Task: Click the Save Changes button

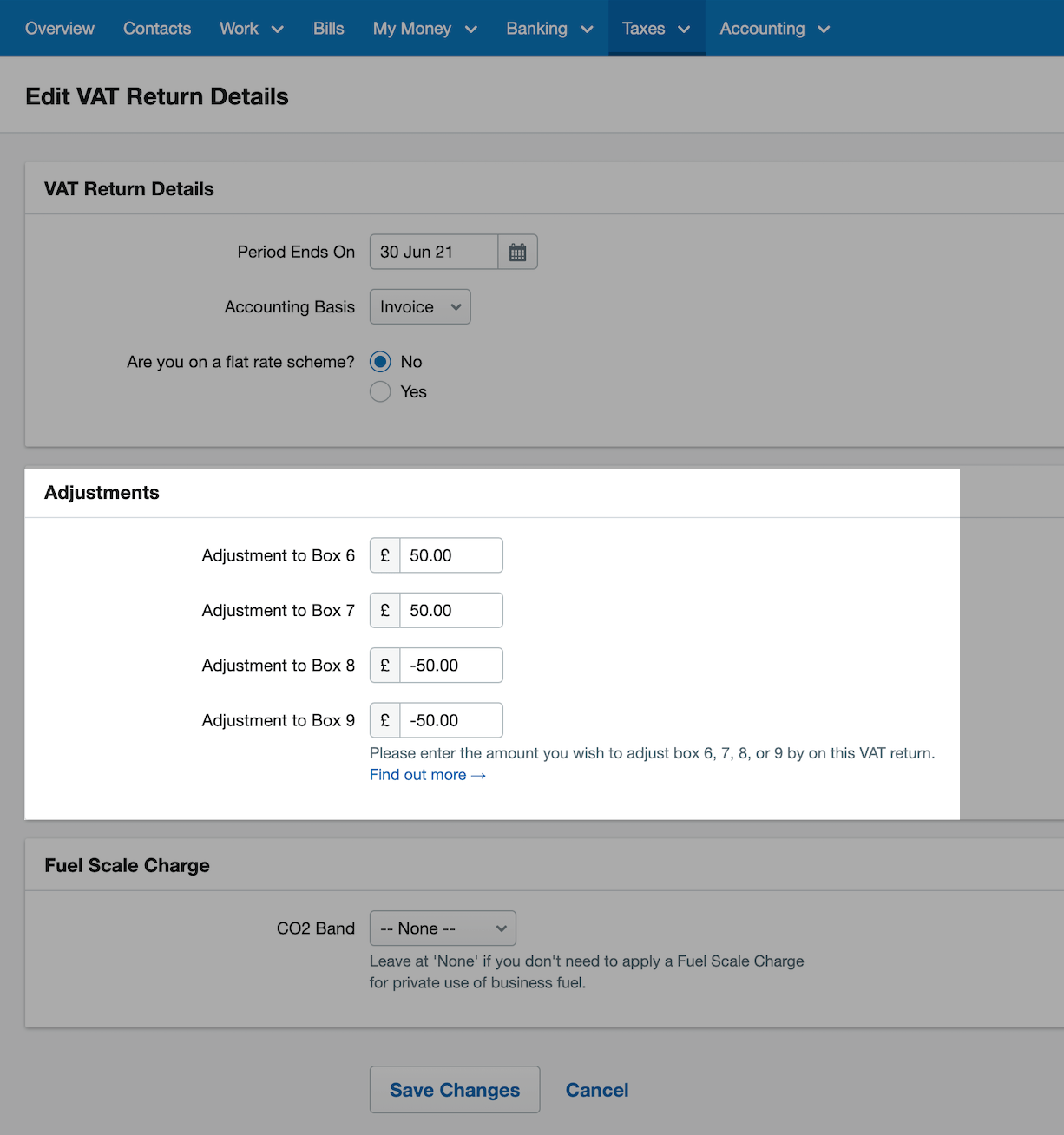Action: (x=454, y=1089)
